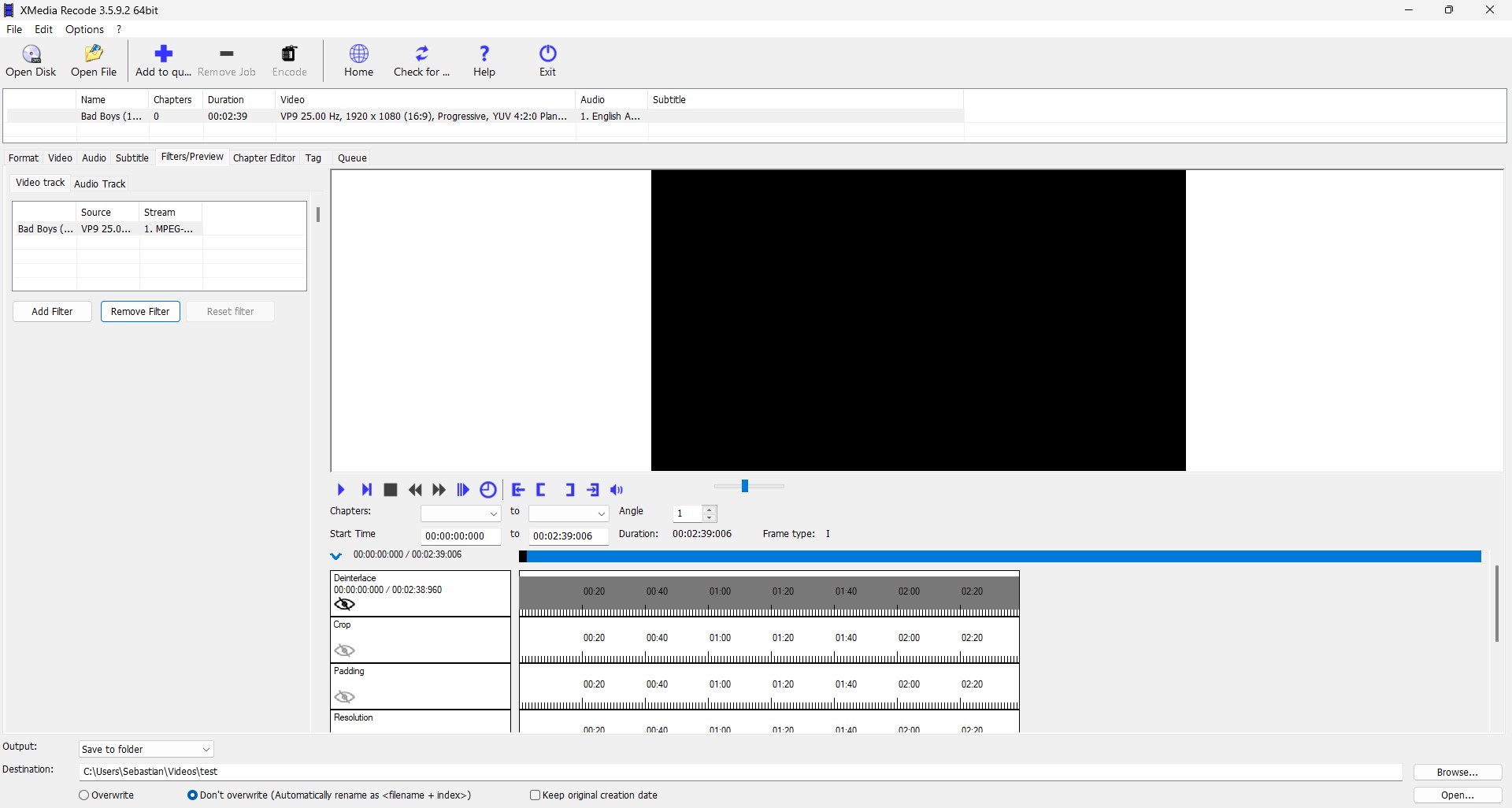1512x808 pixels.
Task: Play the preview video
Action: point(341,490)
